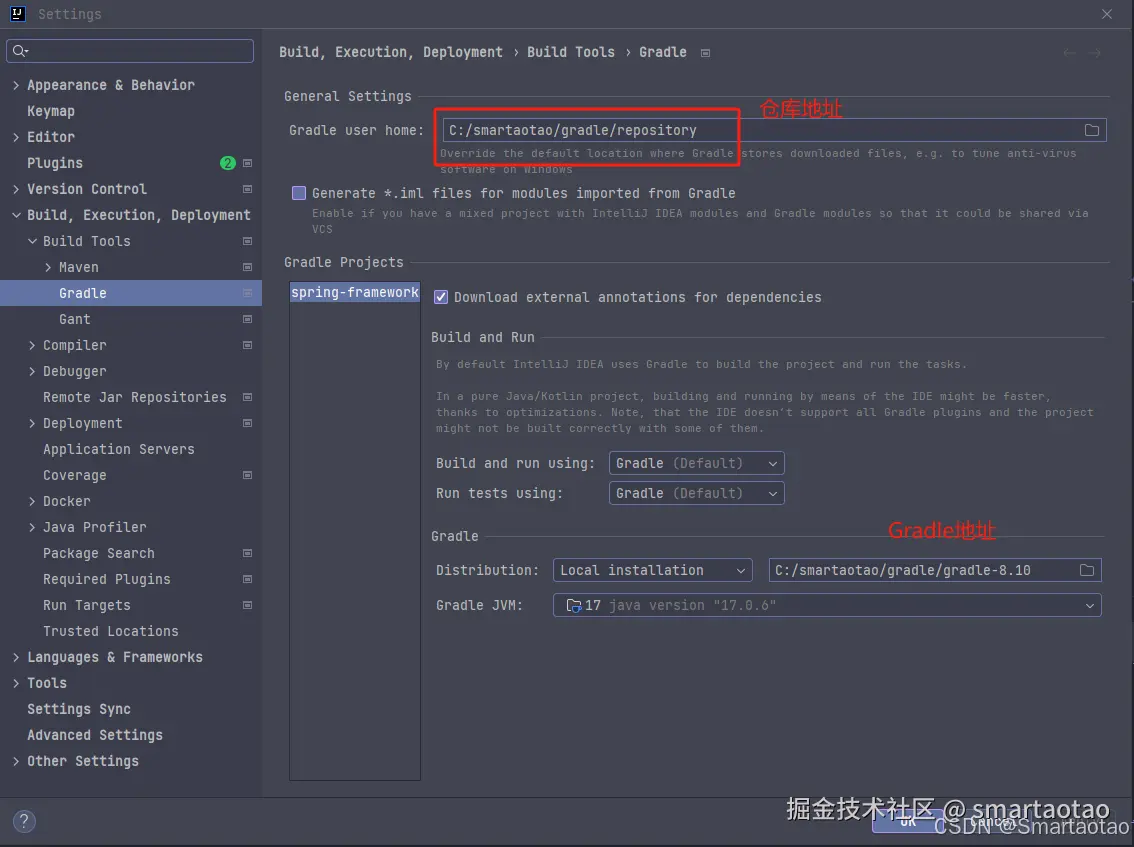Viewport: 1134px width, 847px height.
Task: Click the settings search field
Action: click(130, 51)
